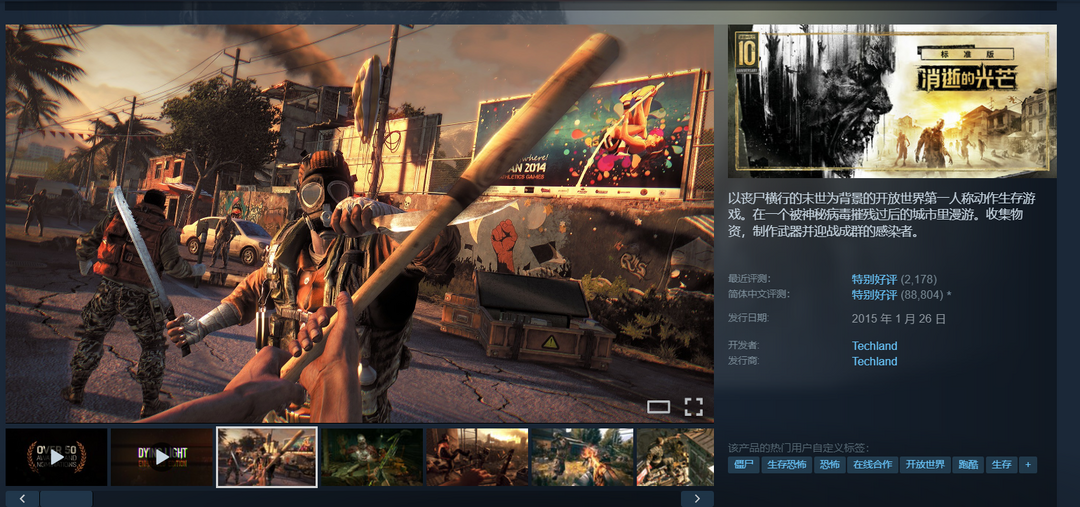The height and width of the screenshot is (507, 1080).
Task: Click the '发行商:' label
Action: [x=744, y=360]
